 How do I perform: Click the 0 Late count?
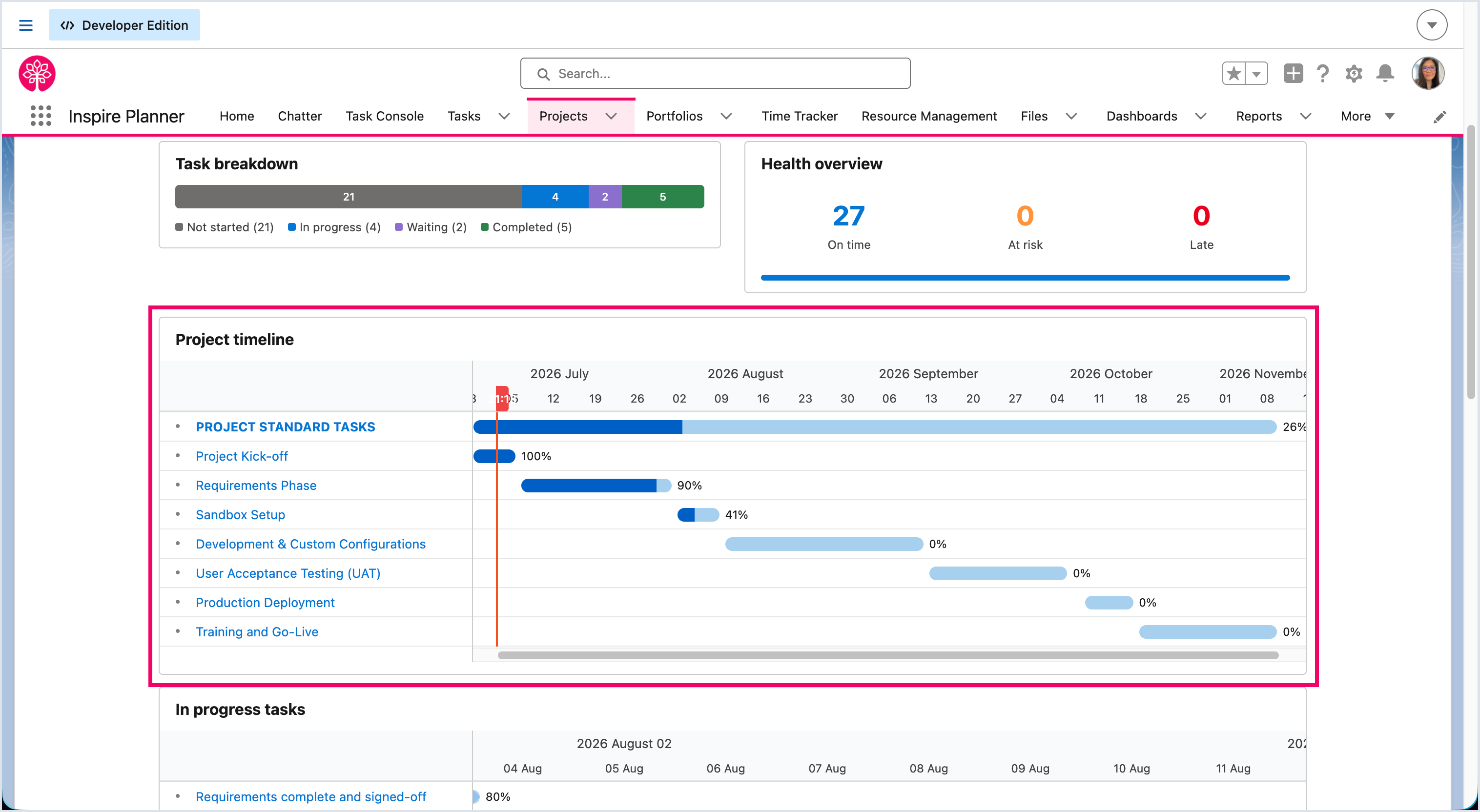point(1201,216)
